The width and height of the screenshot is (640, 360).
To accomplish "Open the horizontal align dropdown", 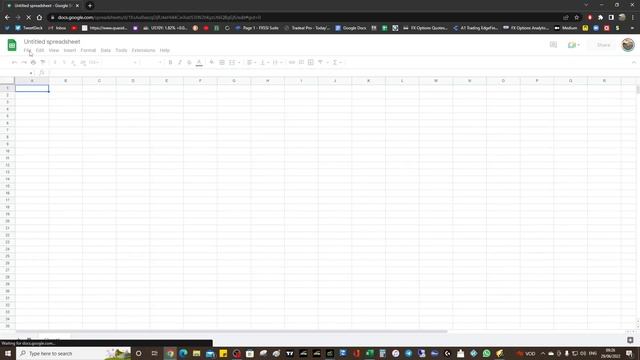I will tap(251, 62).
